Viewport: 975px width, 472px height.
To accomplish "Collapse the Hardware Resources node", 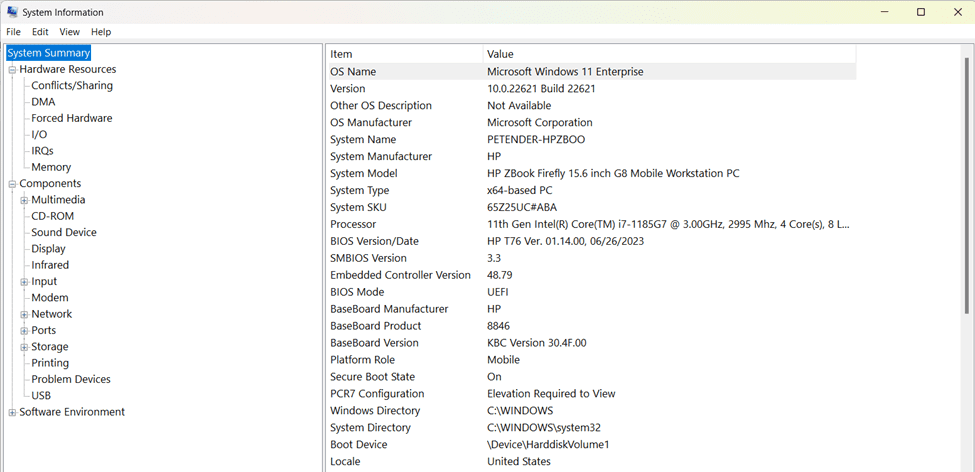I will 12,70.
